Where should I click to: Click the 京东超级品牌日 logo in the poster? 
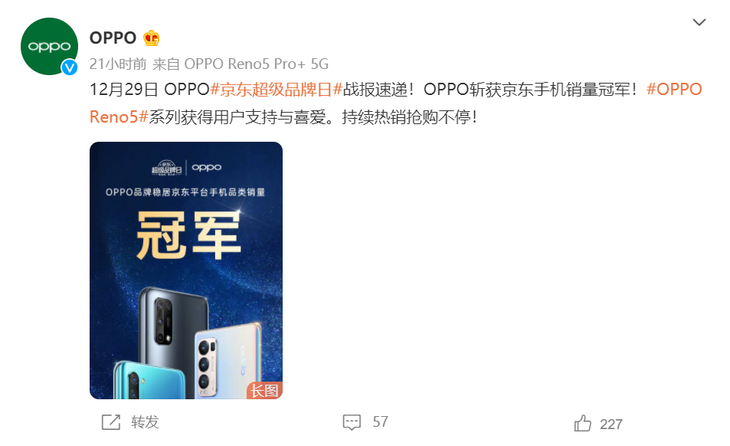(167, 168)
